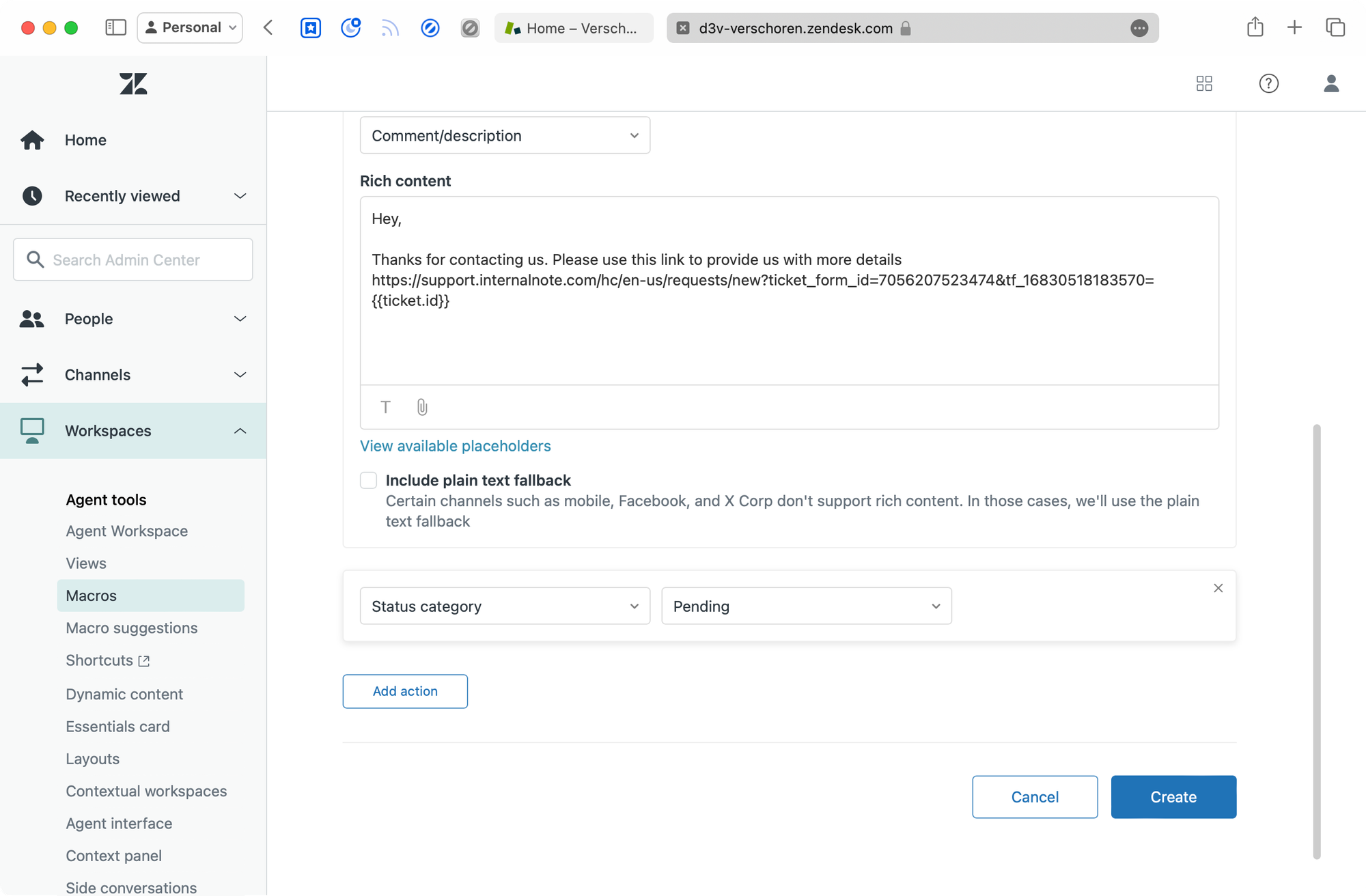The height and width of the screenshot is (896, 1366).
Task: Open View available placeholders link
Action: click(x=455, y=446)
